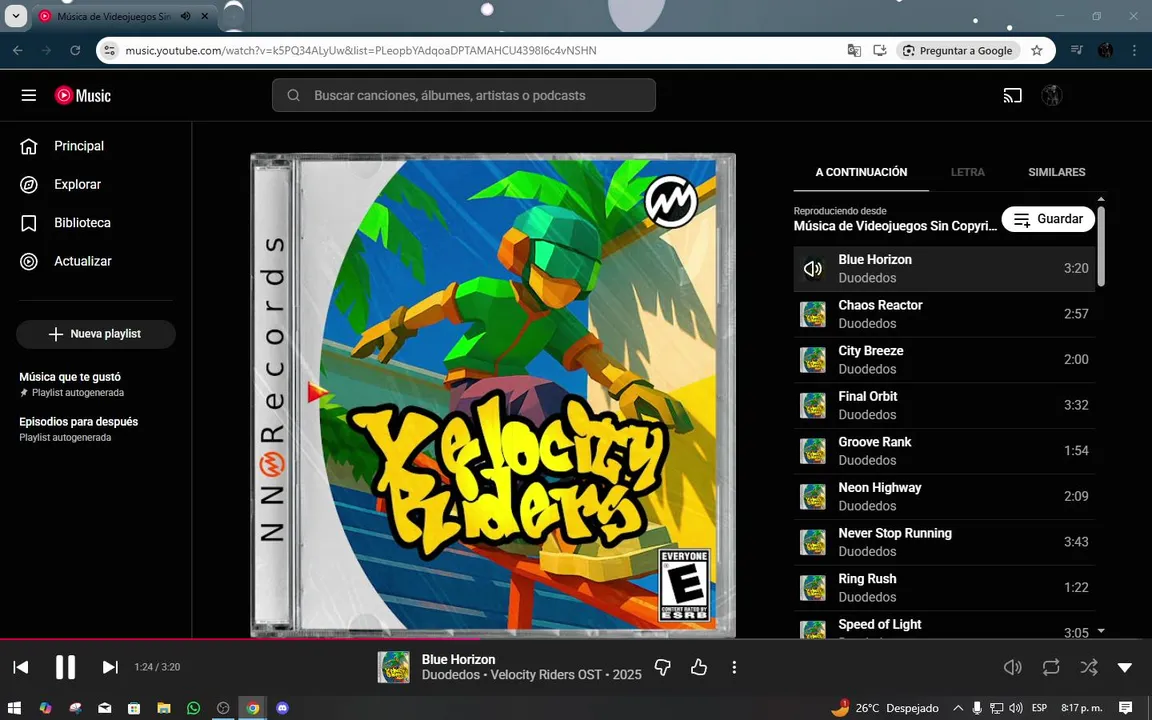Play Ring Rush from the queue
This screenshot has width=1152, height=720.
944,588
